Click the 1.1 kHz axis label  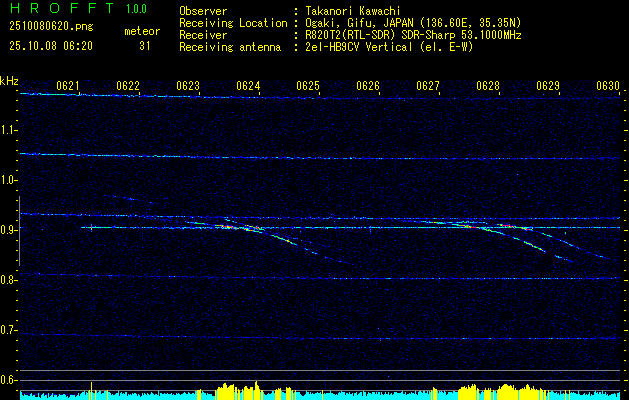click(7, 130)
